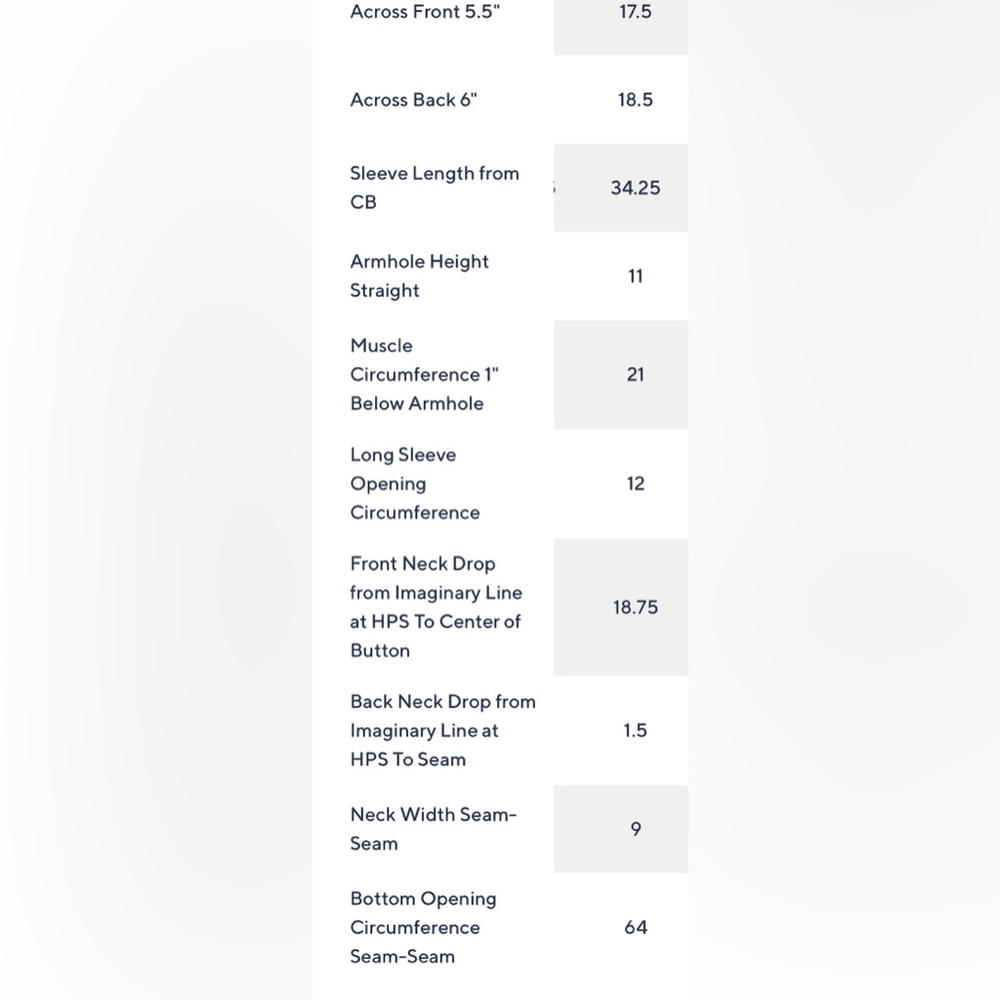Click the Across Back 6" label
The height and width of the screenshot is (1000, 1000).
413,100
